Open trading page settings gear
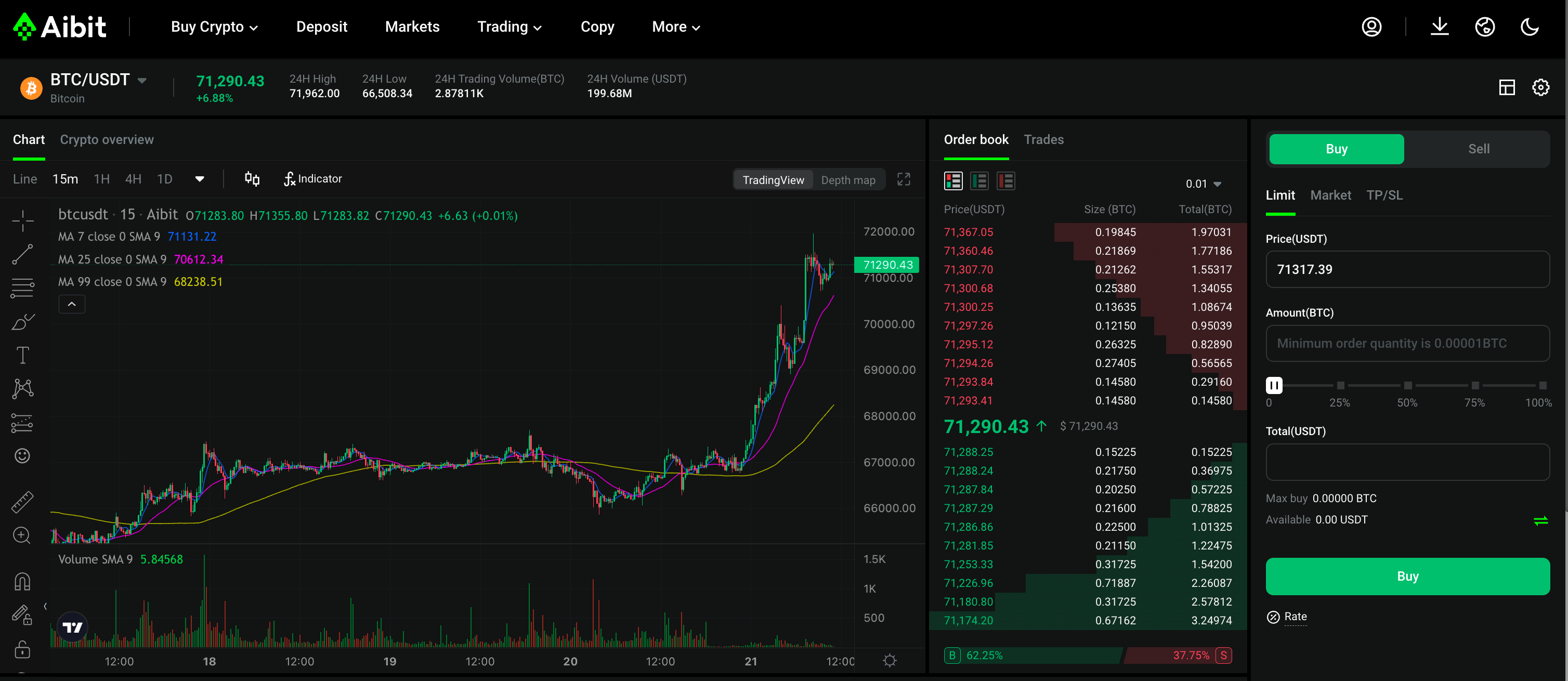The width and height of the screenshot is (1568, 681). click(1540, 87)
